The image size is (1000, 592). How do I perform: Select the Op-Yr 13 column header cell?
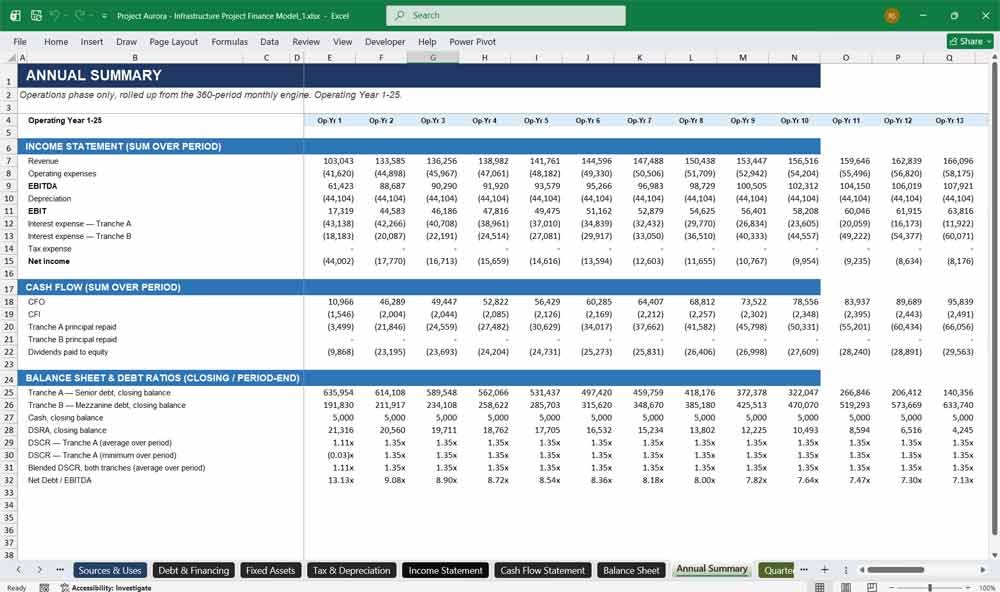pyautogui.click(x=949, y=121)
